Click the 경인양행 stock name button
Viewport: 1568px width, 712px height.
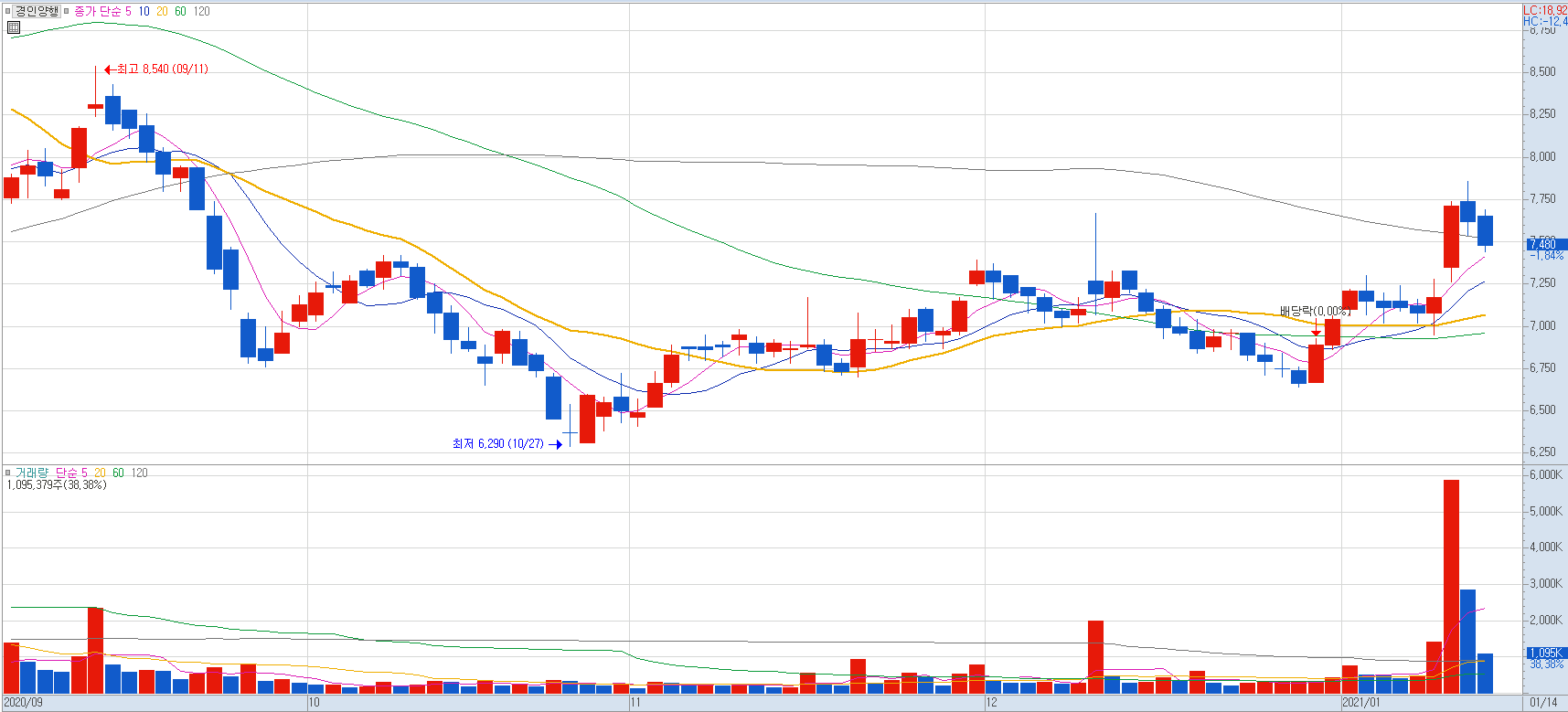pos(37,11)
